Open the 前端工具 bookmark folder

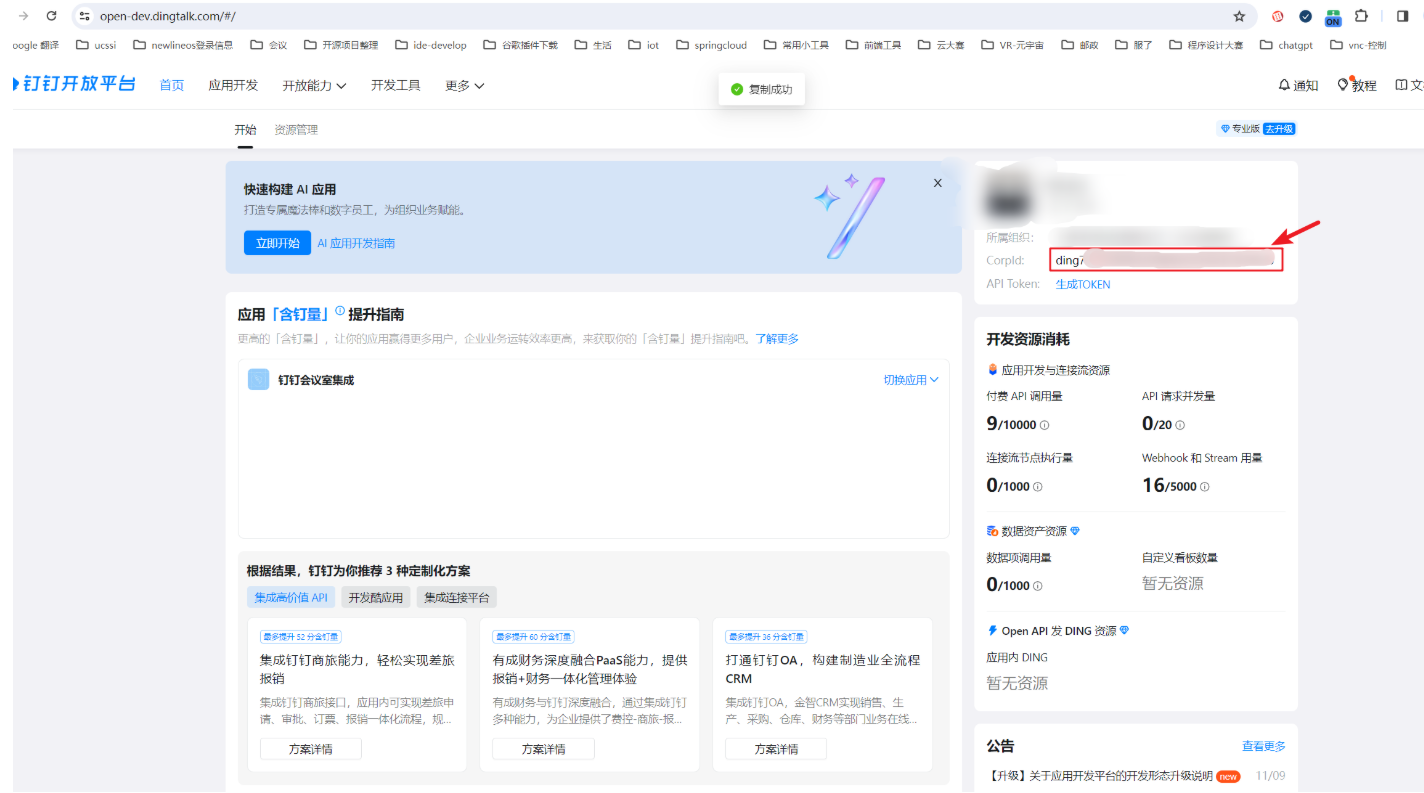873,45
